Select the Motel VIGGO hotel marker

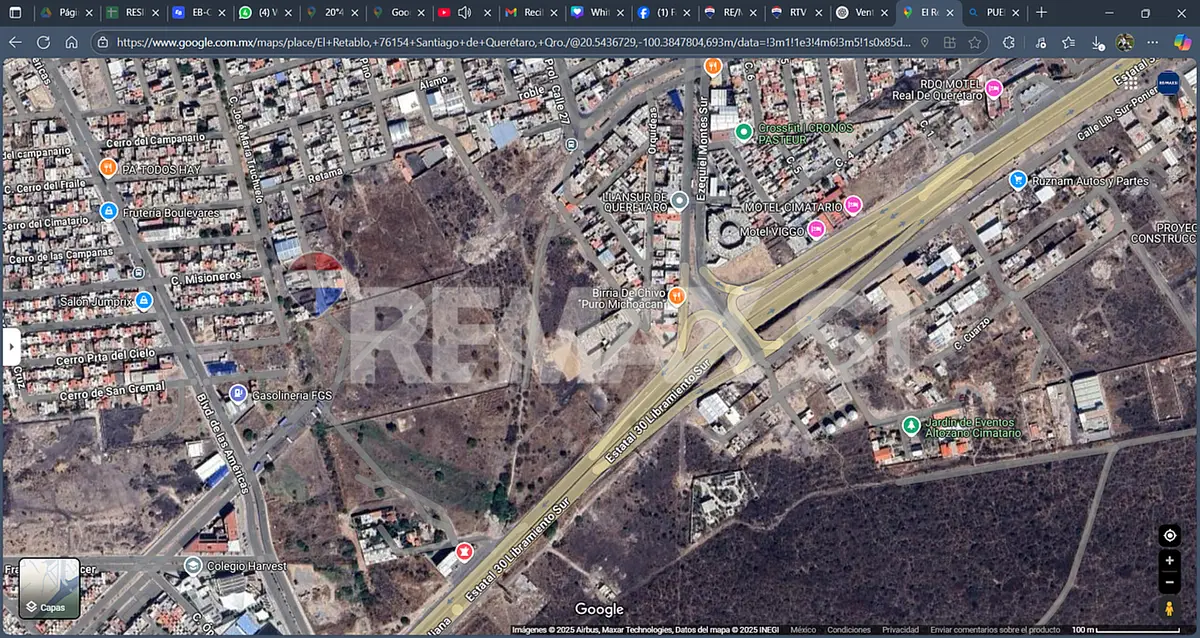pyautogui.click(x=816, y=230)
